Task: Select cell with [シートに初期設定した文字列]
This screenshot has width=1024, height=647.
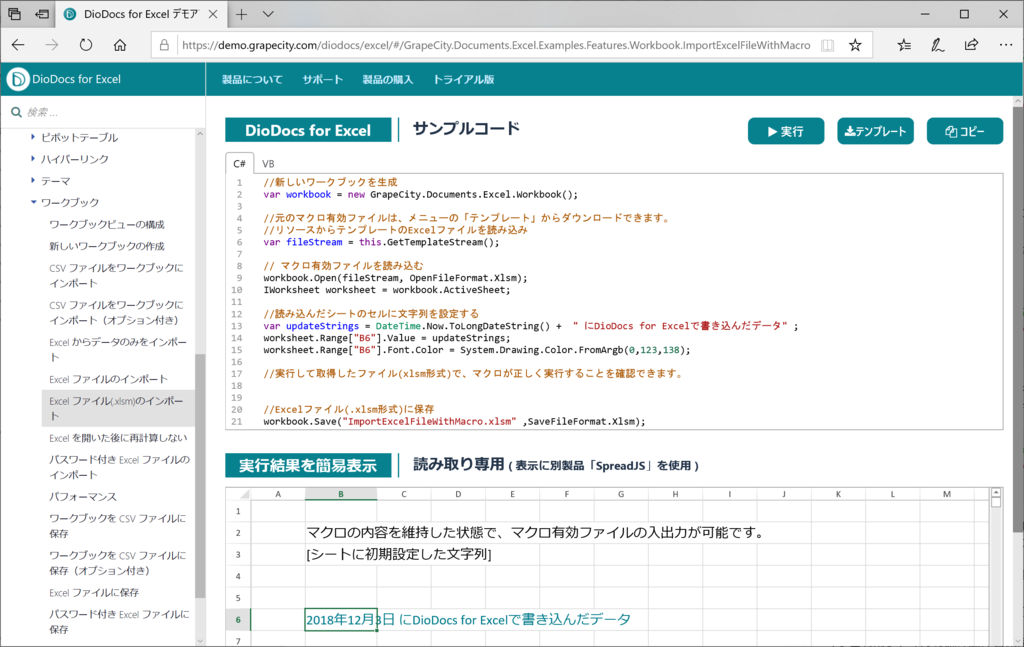Action: click(x=341, y=554)
